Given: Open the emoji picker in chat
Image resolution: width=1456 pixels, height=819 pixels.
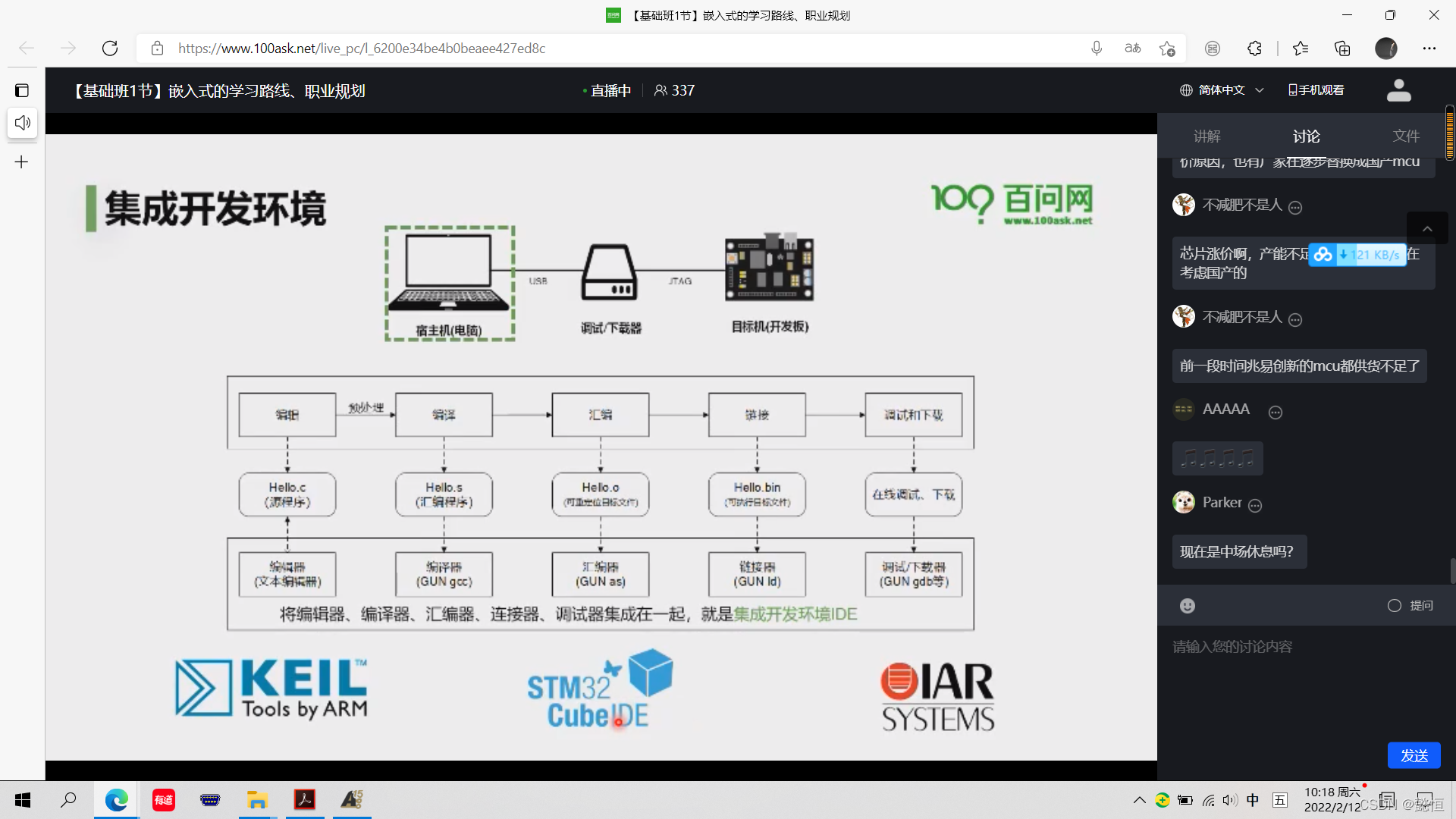Looking at the screenshot, I should [1188, 605].
